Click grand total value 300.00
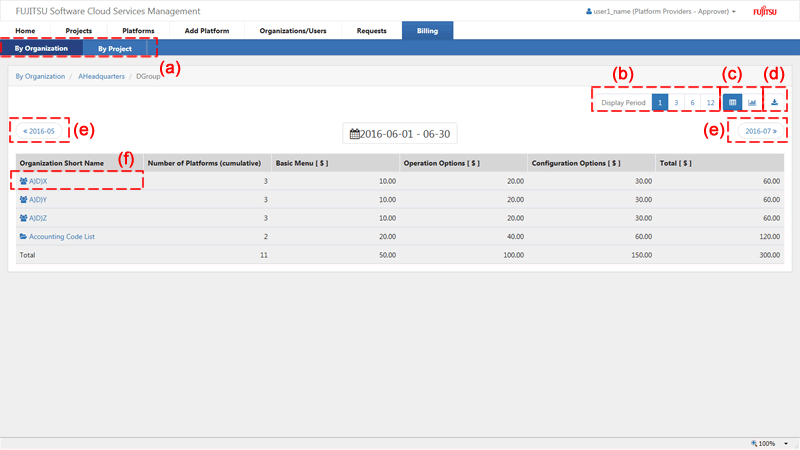 [x=769, y=255]
